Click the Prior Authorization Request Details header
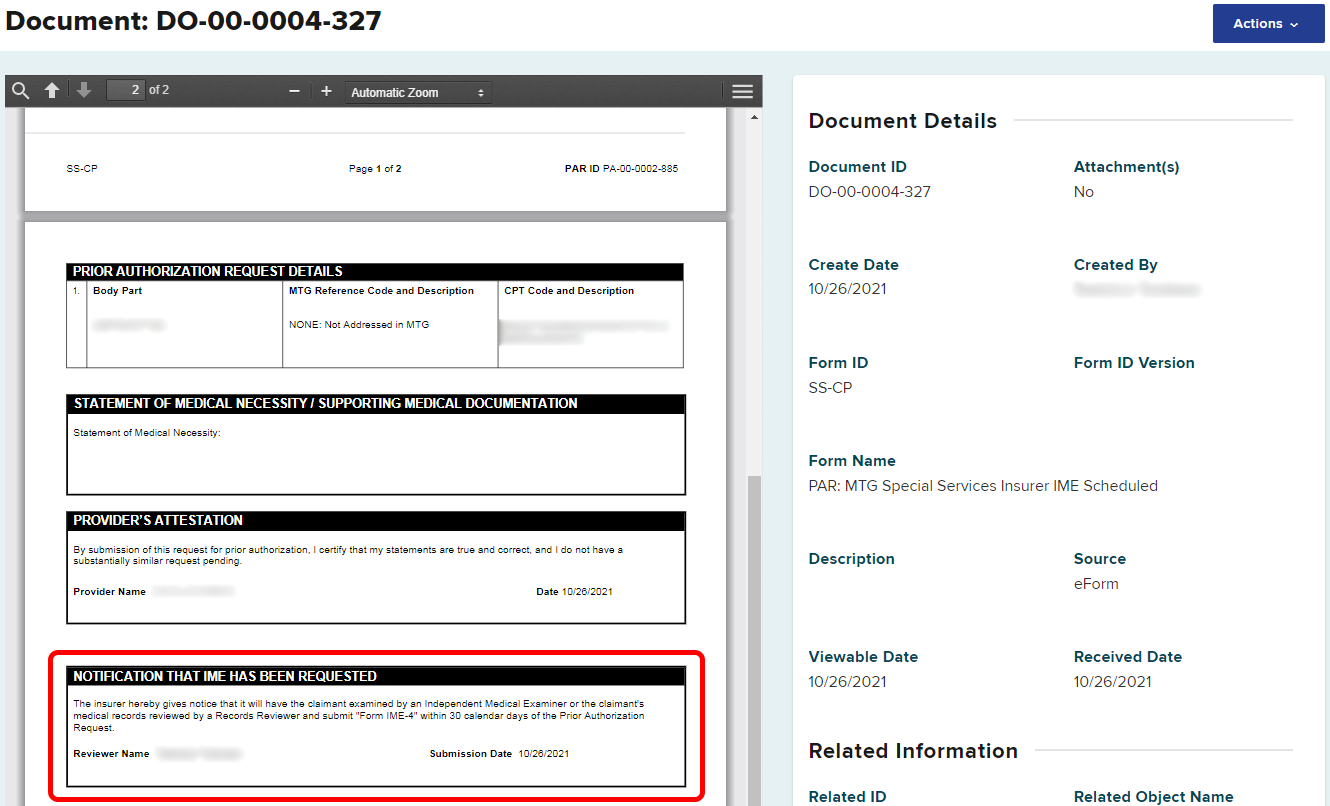Viewport: 1330px width, 806px height. pyautogui.click(x=208, y=271)
